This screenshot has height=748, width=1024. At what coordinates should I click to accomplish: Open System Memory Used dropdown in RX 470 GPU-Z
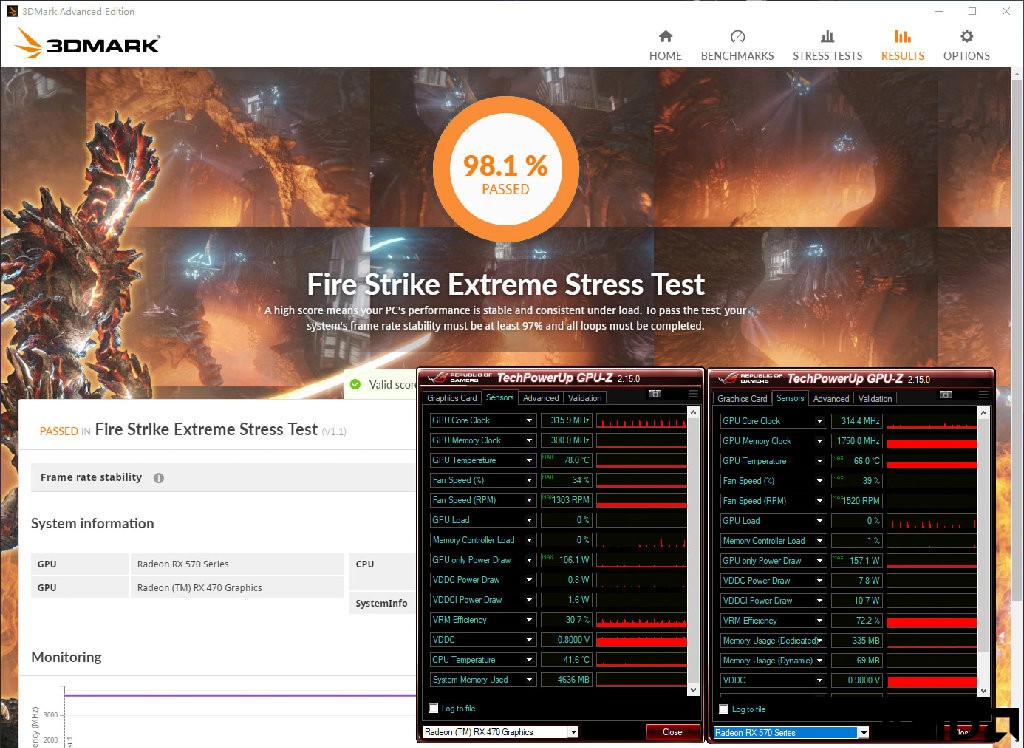(530, 680)
